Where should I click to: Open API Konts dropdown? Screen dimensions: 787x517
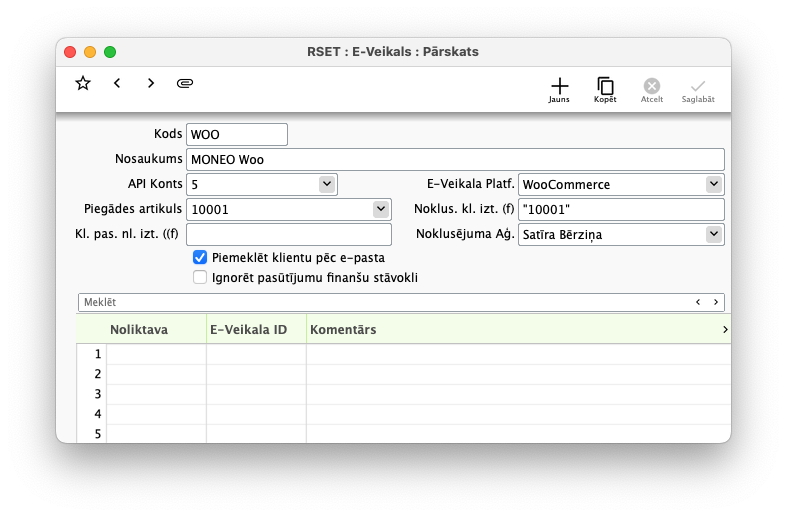pyautogui.click(x=327, y=184)
